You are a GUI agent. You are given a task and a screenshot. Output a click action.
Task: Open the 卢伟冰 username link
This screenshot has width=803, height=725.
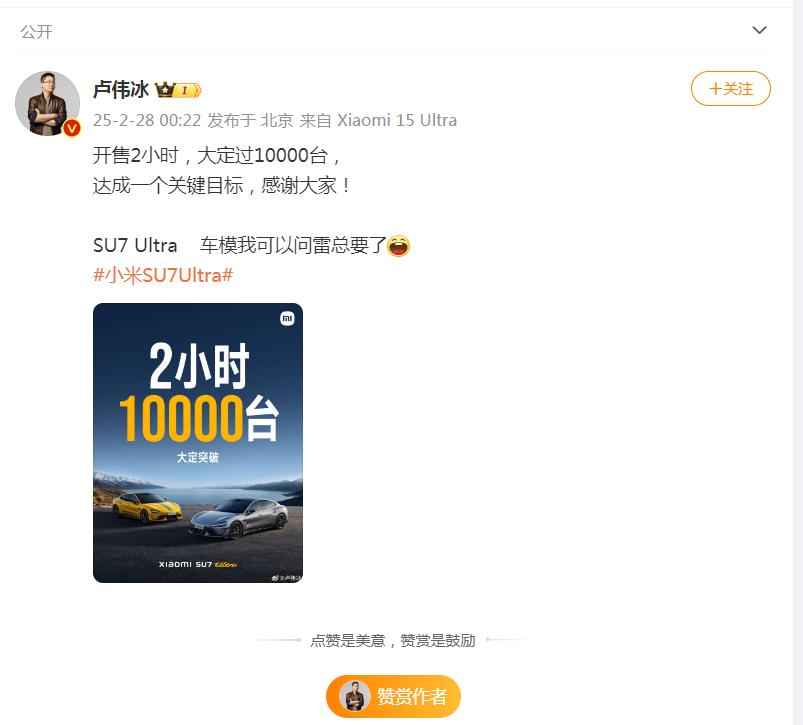coord(121,90)
